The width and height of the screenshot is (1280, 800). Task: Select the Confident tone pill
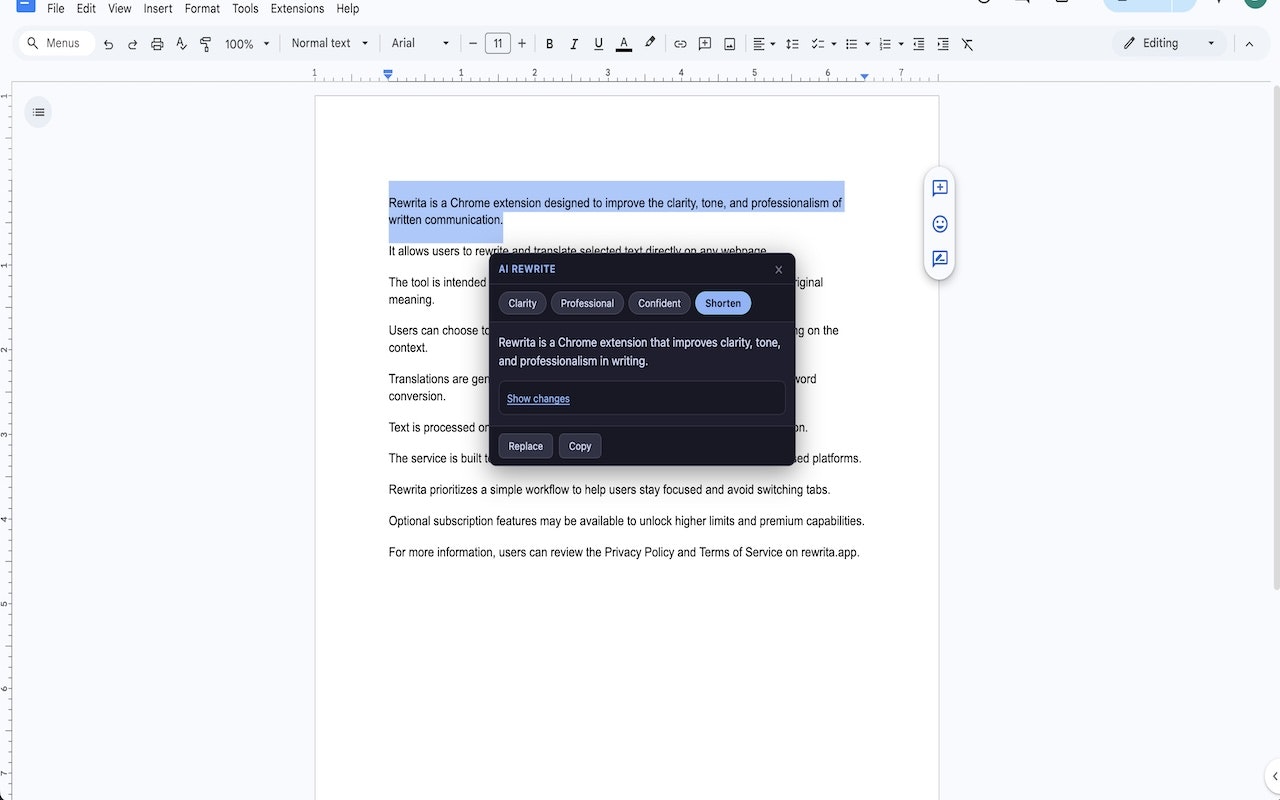coord(659,303)
